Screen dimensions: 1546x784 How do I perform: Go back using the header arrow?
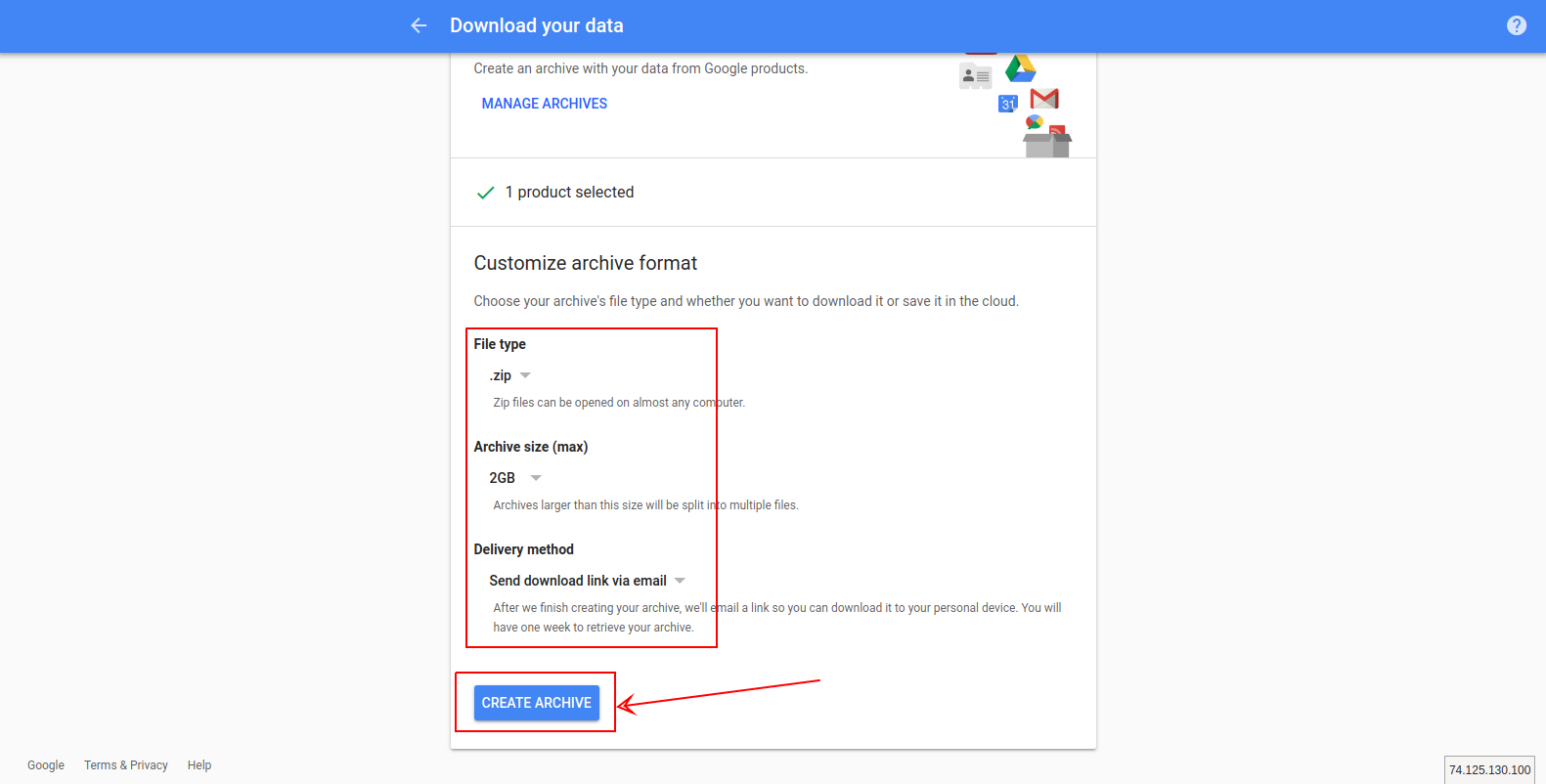(x=419, y=25)
